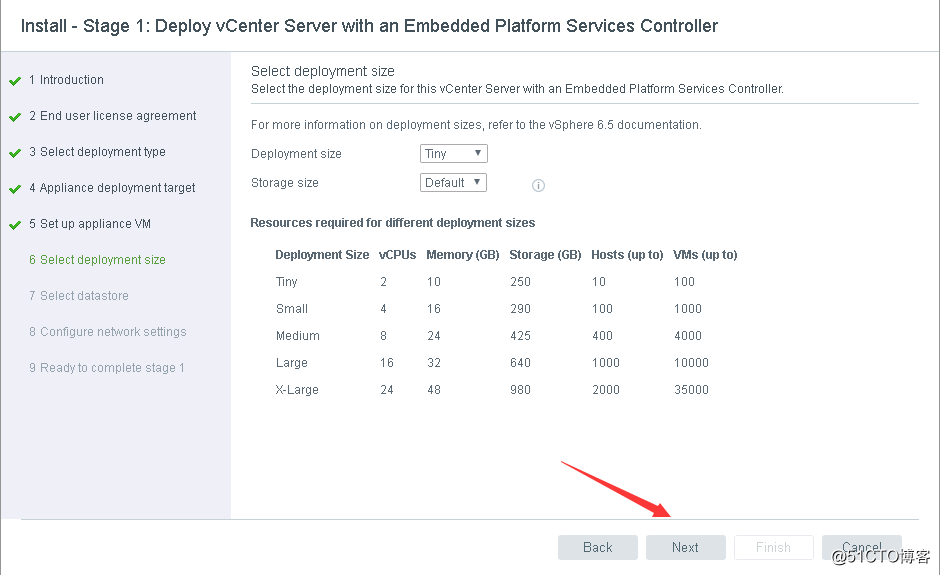Screen dimensions: 940x575
Task: Click the VMs (up to) column header
Action: tap(705, 255)
